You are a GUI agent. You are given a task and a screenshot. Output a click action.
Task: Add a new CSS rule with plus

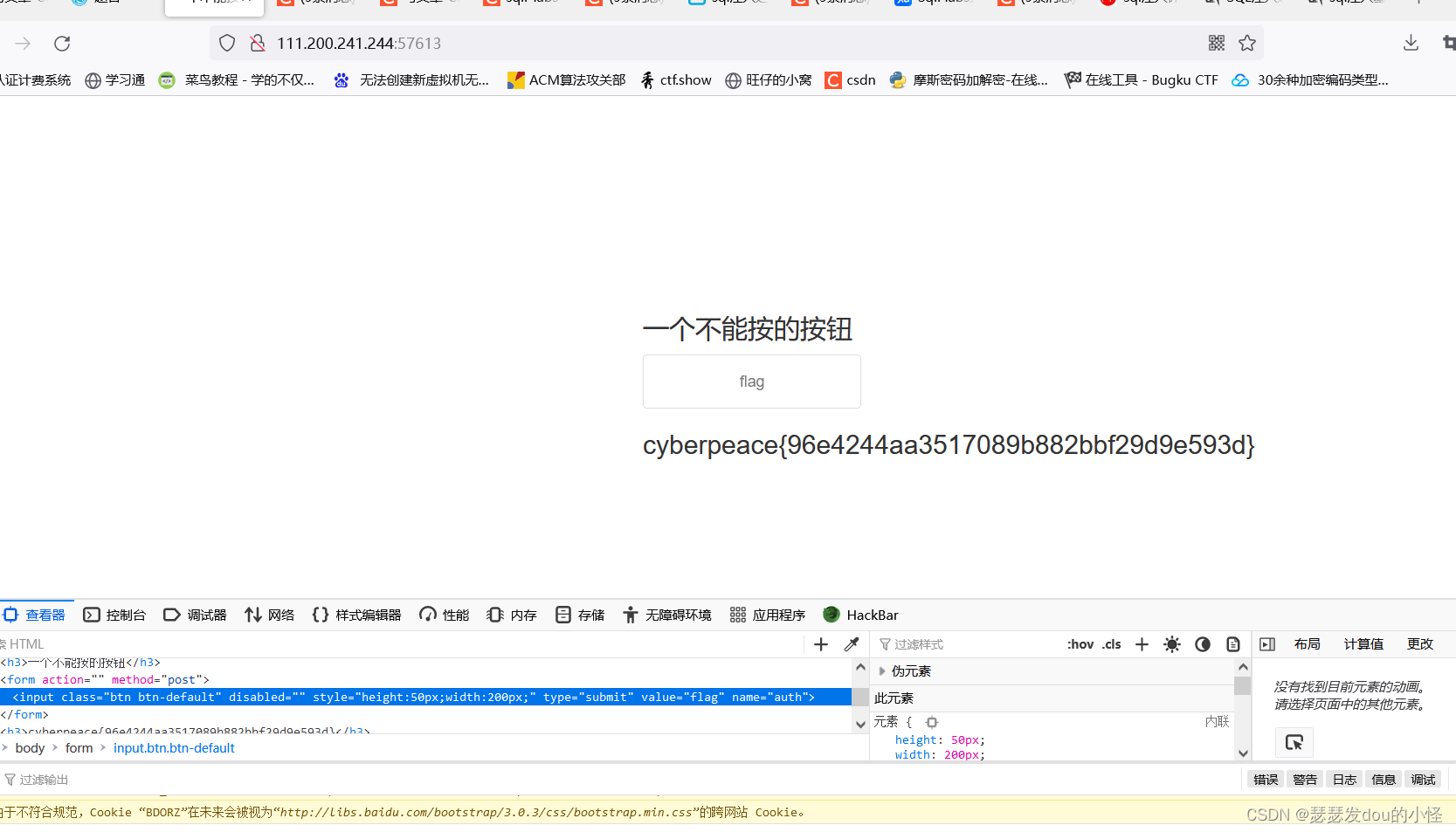pyautogui.click(x=1142, y=644)
